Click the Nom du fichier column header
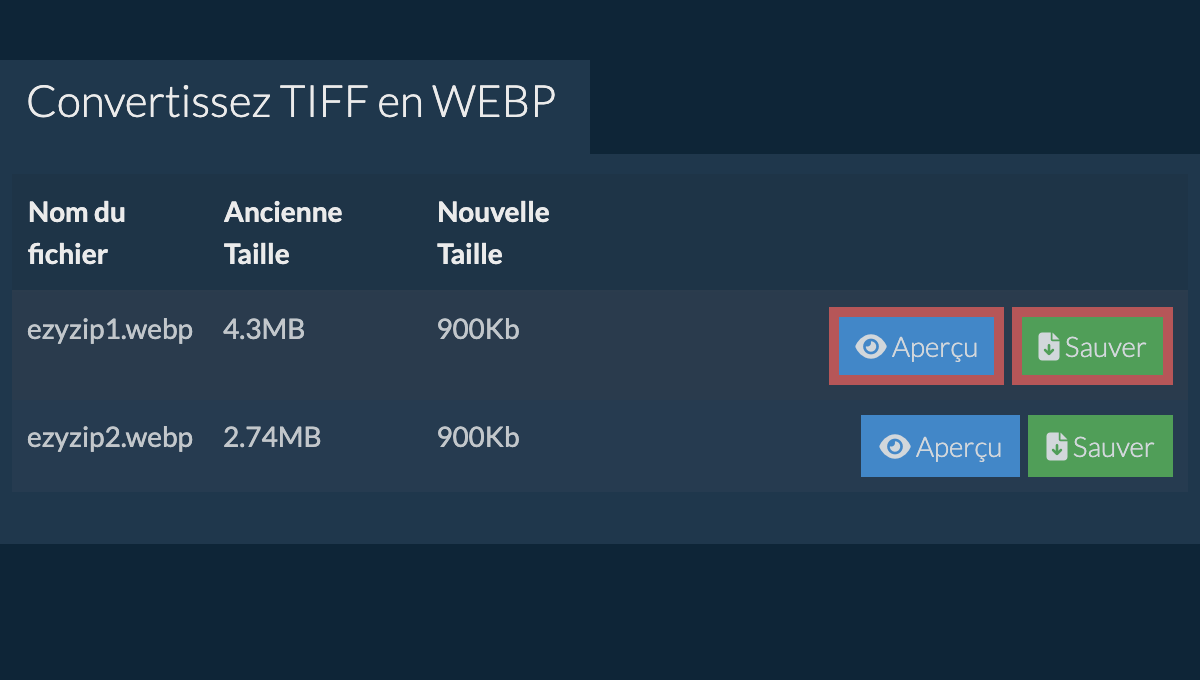The width and height of the screenshot is (1200, 680). 77,233
